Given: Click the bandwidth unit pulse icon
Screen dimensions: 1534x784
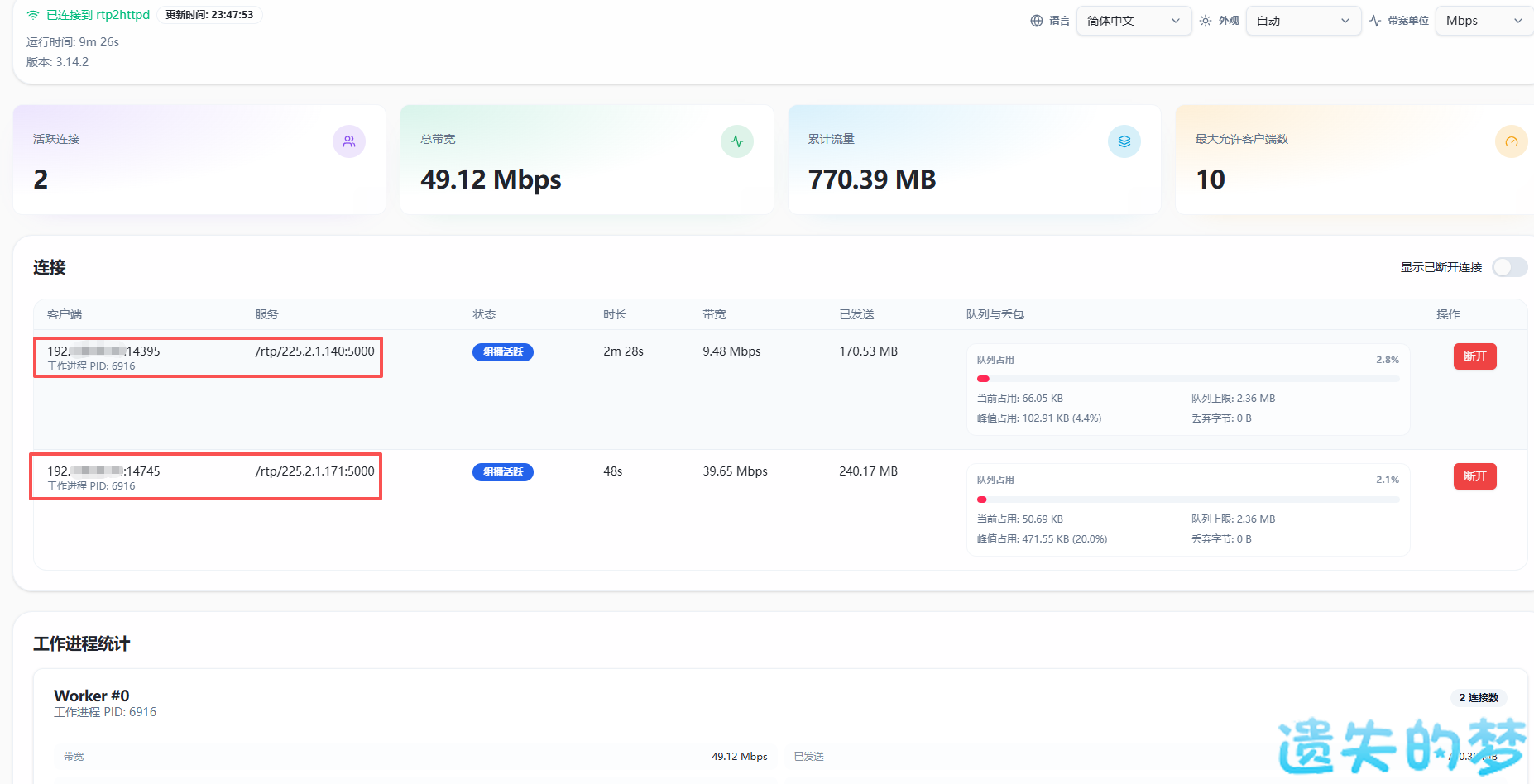Looking at the screenshot, I should coord(1375,21).
